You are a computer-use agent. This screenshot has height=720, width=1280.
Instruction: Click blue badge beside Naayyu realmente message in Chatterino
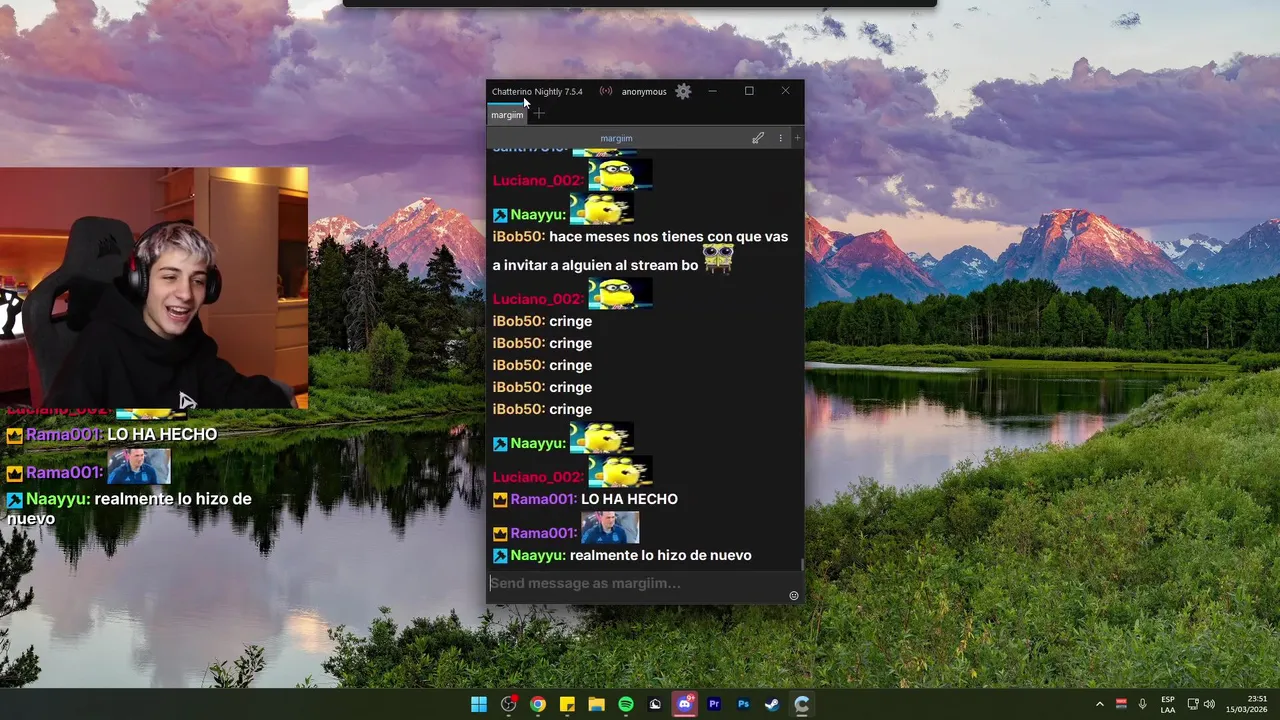tap(500, 556)
